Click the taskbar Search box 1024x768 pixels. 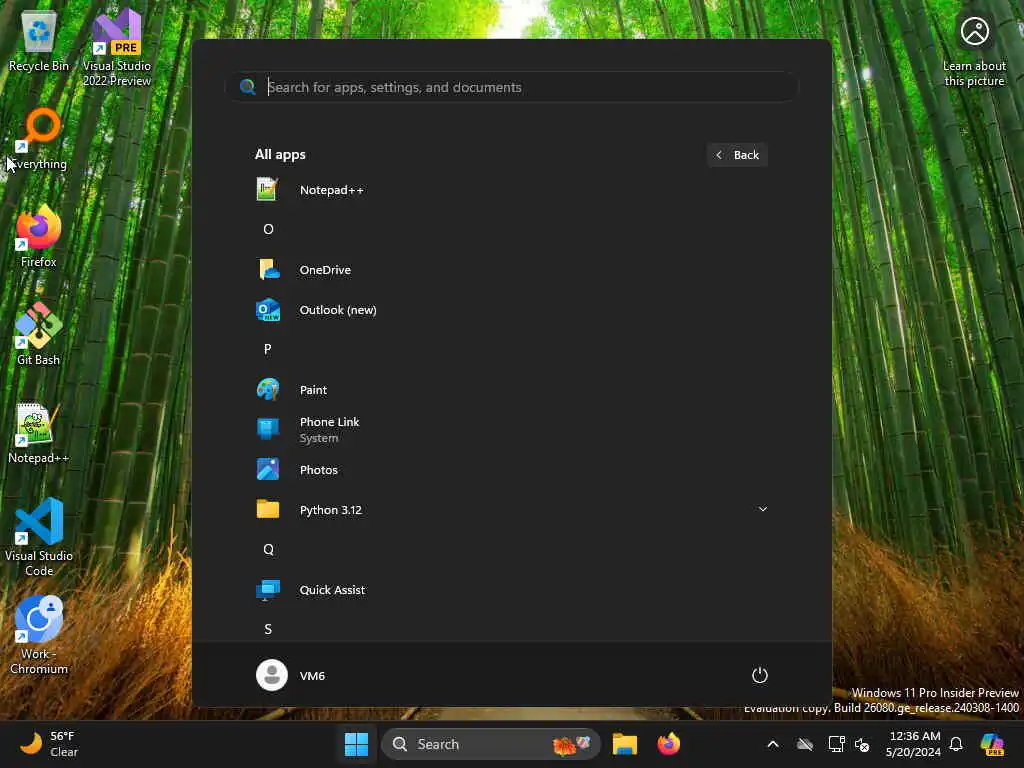tap(490, 744)
